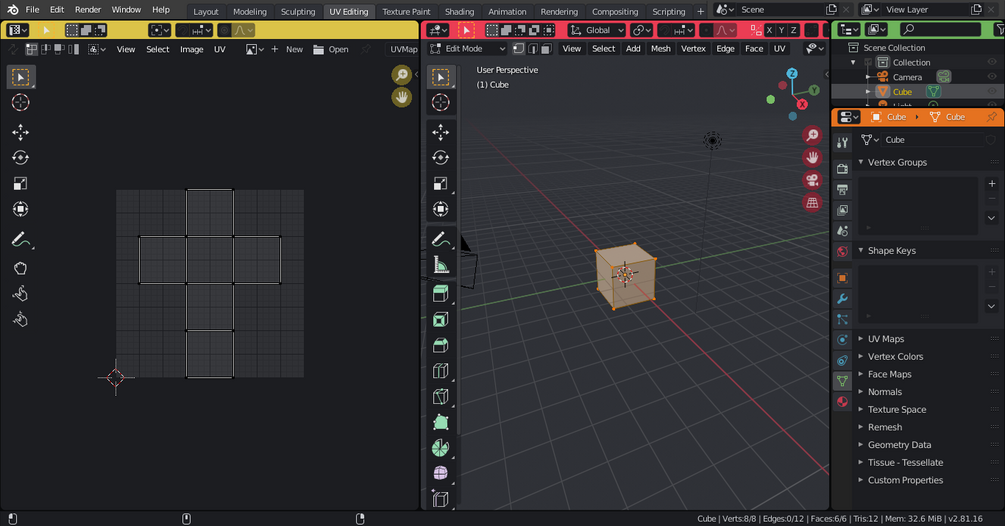Image resolution: width=1005 pixels, height=526 pixels.
Task: Toggle Z axis mirror in 3D viewport header
Action: coord(793,30)
